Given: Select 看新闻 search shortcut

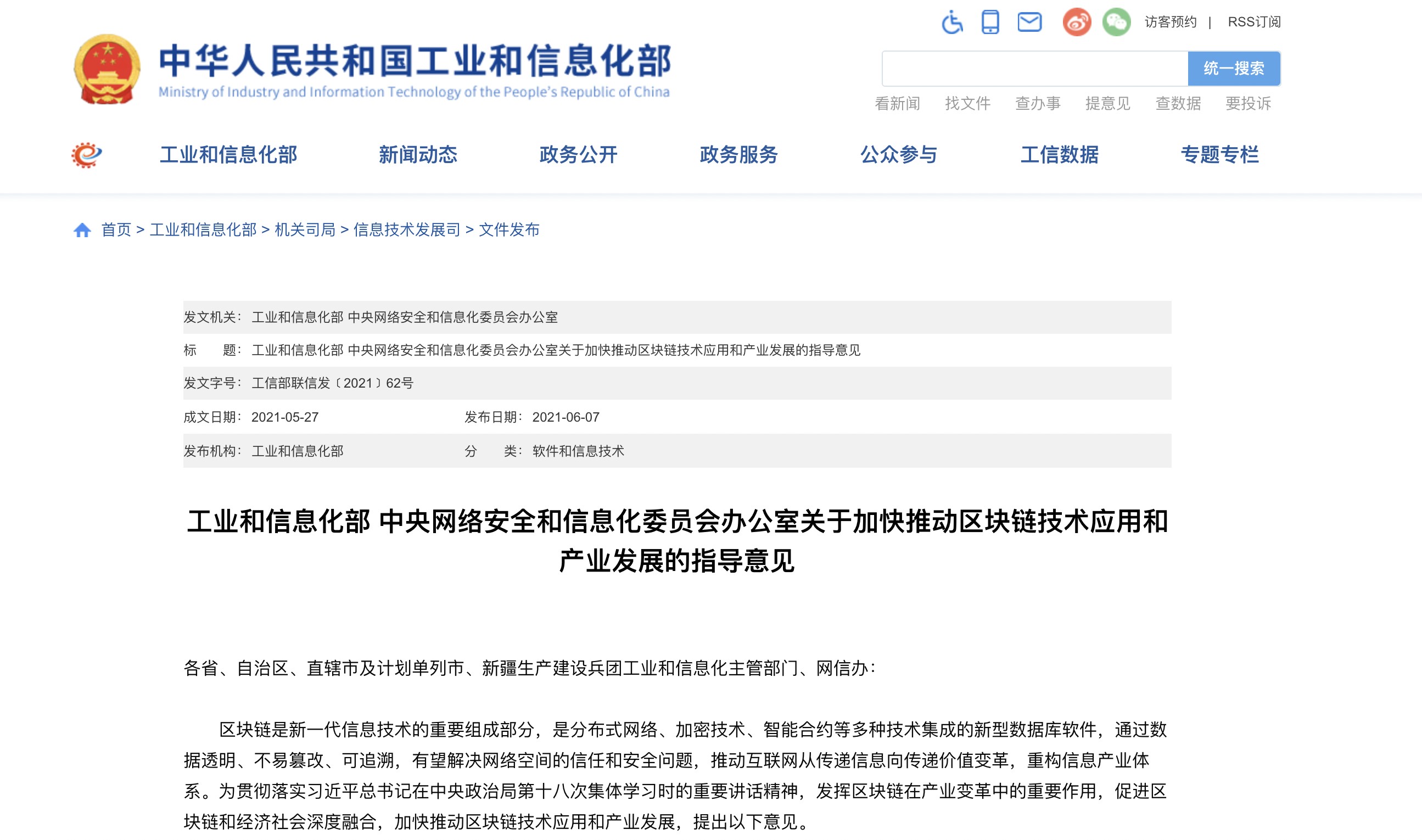Looking at the screenshot, I should 897,104.
